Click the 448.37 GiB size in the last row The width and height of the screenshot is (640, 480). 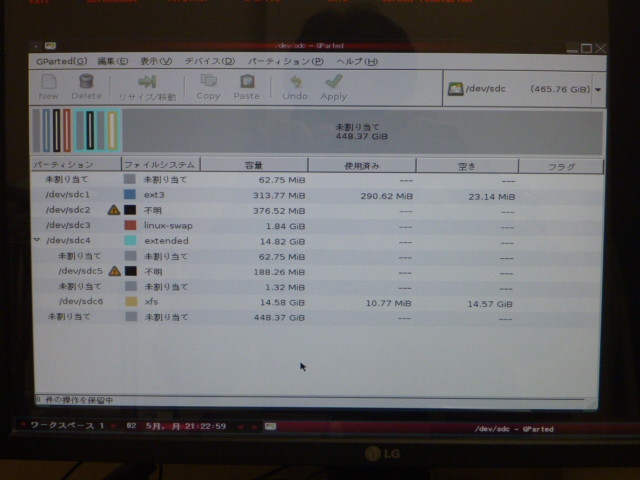point(279,318)
